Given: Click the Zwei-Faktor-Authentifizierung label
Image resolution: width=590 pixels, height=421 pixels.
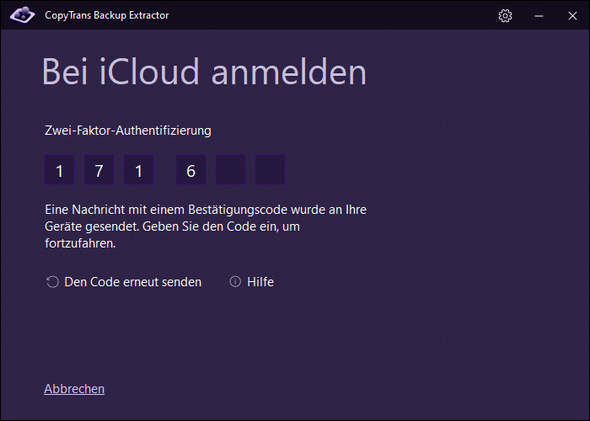Looking at the screenshot, I should [128, 131].
